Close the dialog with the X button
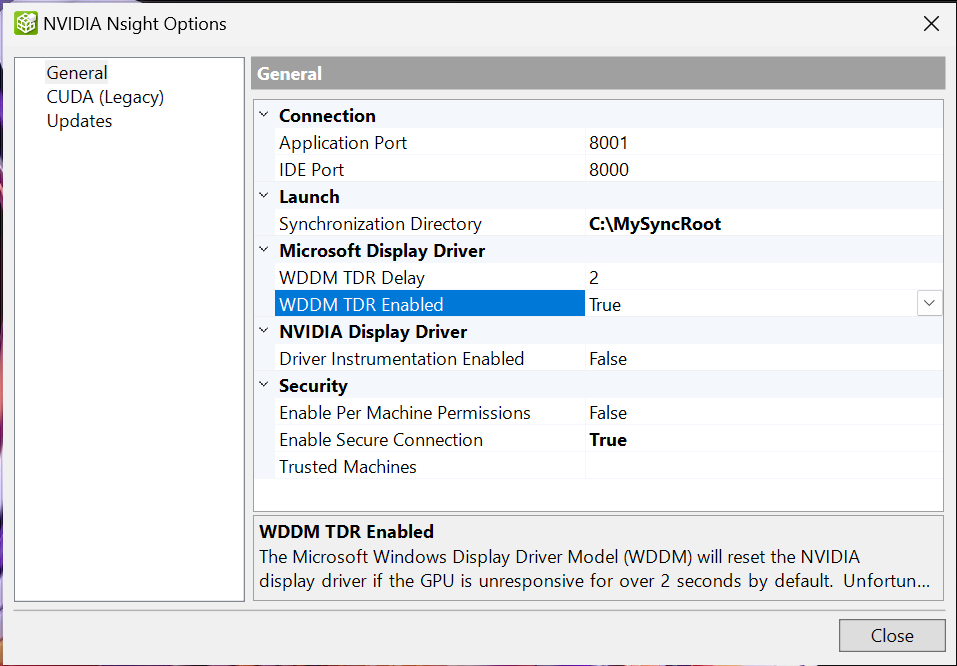This screenshot has width=957, height=666. [931, 24]
